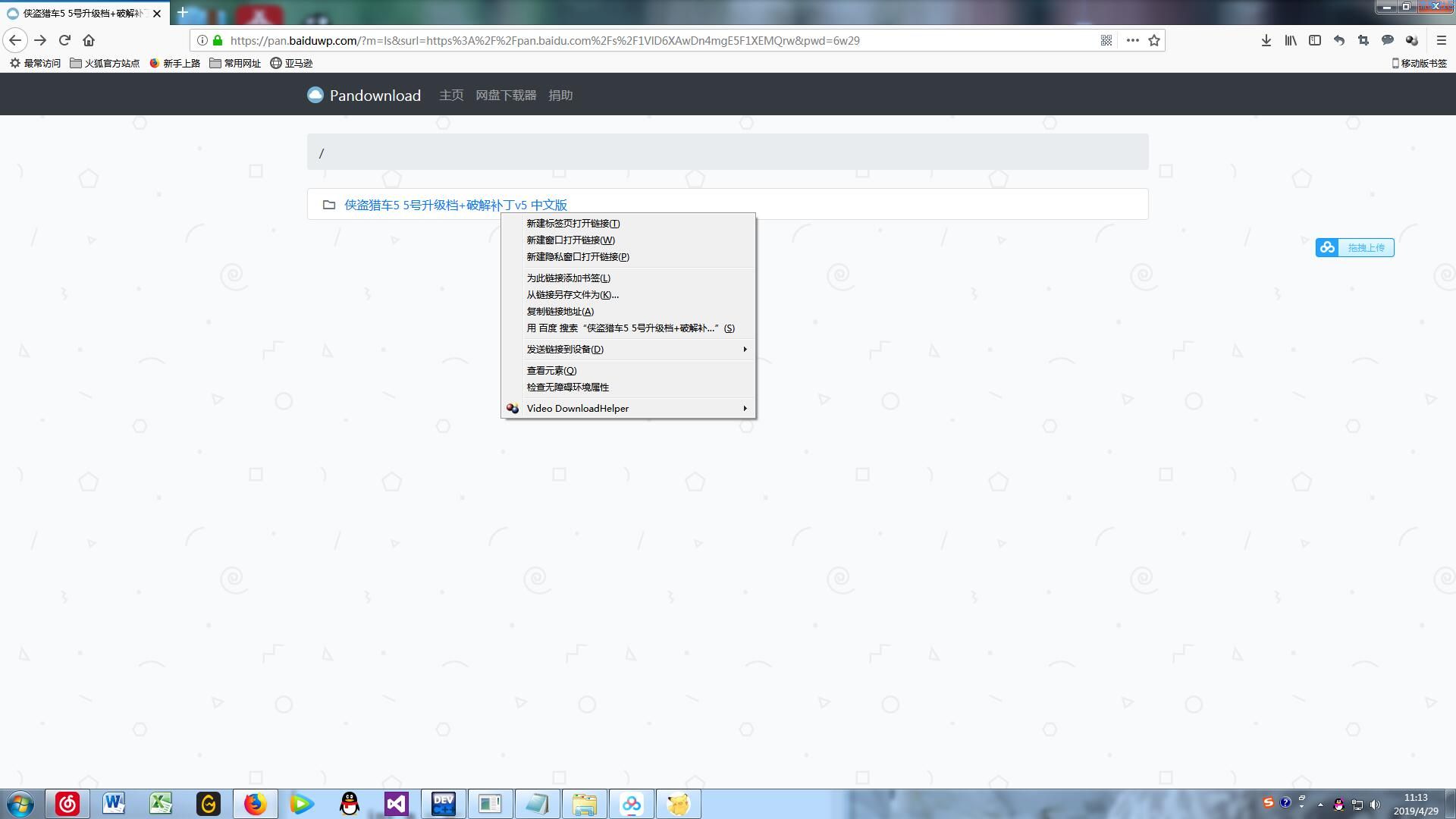Click the undo arrow toolbar icon

click(x=1339, y=40)
